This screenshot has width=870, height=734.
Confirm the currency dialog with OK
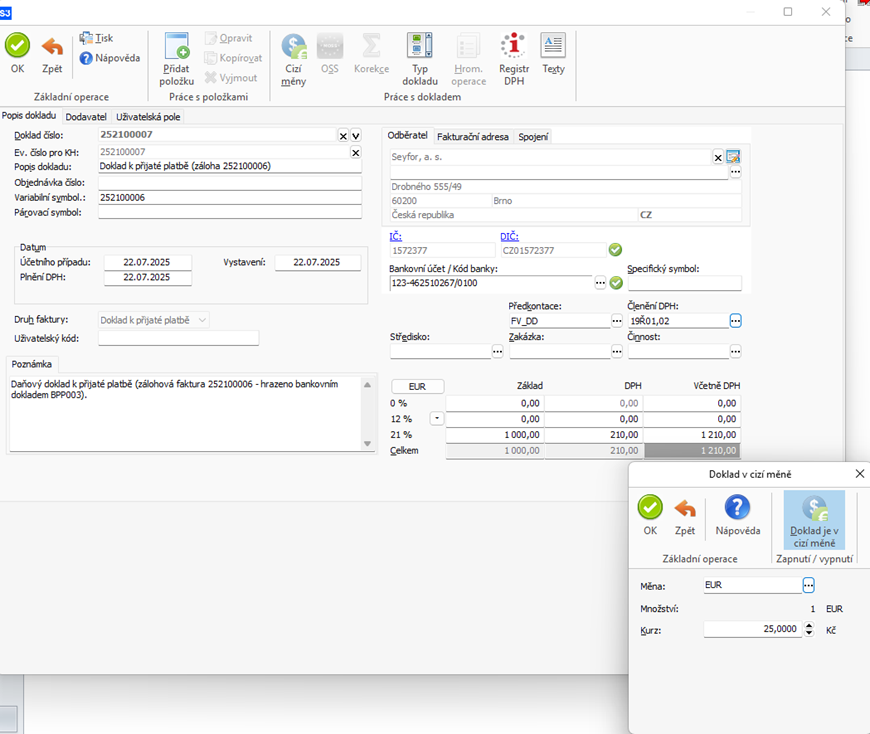point(650,515)
